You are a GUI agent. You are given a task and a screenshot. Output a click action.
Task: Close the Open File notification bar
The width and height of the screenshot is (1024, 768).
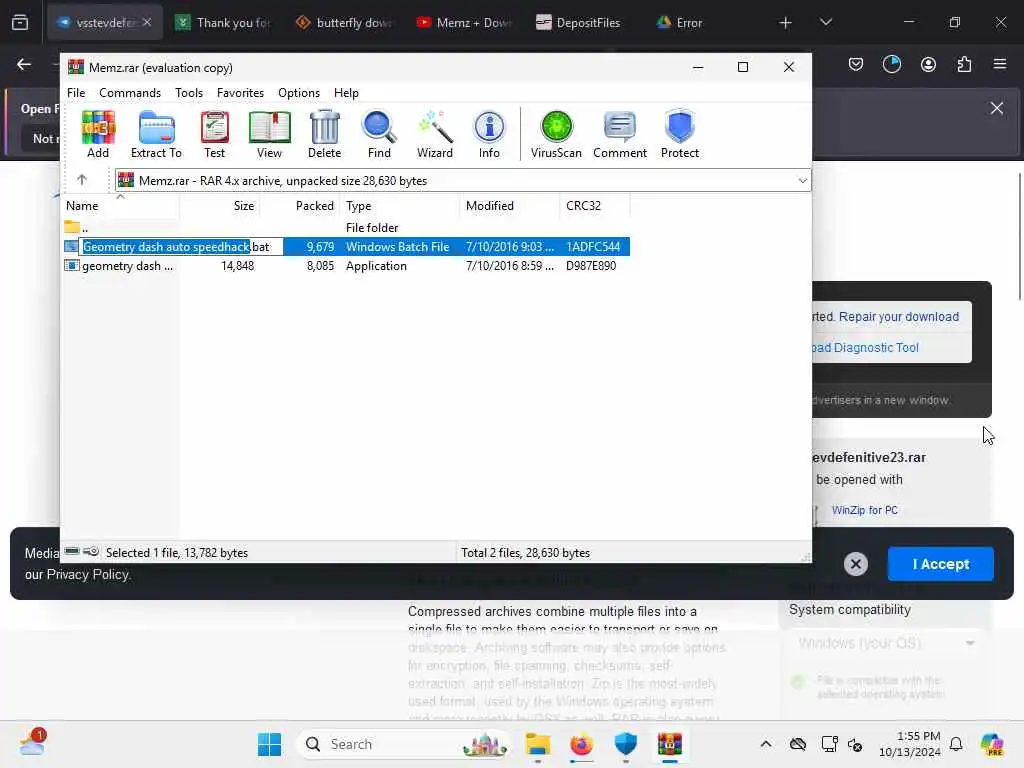click(997, 108)
